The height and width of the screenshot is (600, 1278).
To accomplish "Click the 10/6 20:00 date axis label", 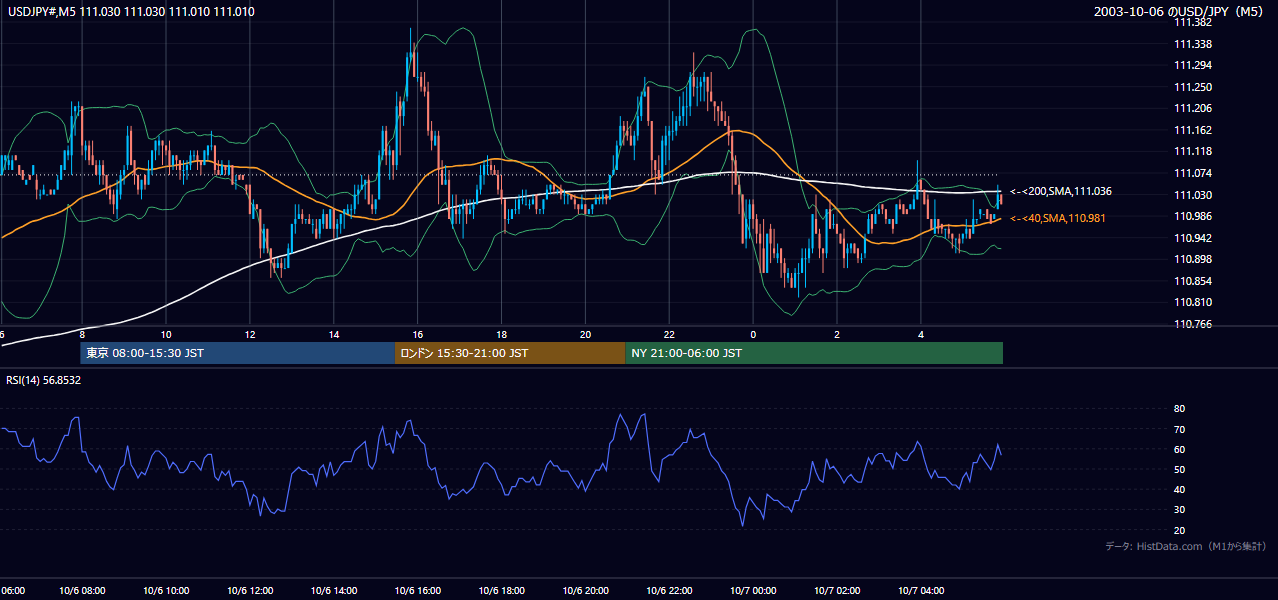I will coord(585,591).
